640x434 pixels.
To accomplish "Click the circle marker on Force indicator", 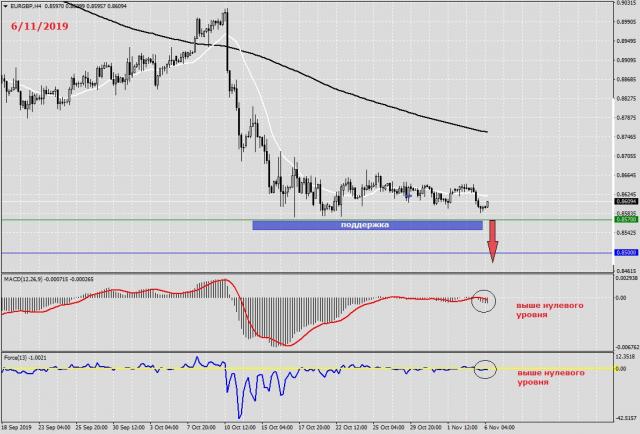I will pyautogui.click(x=483, y=368).
